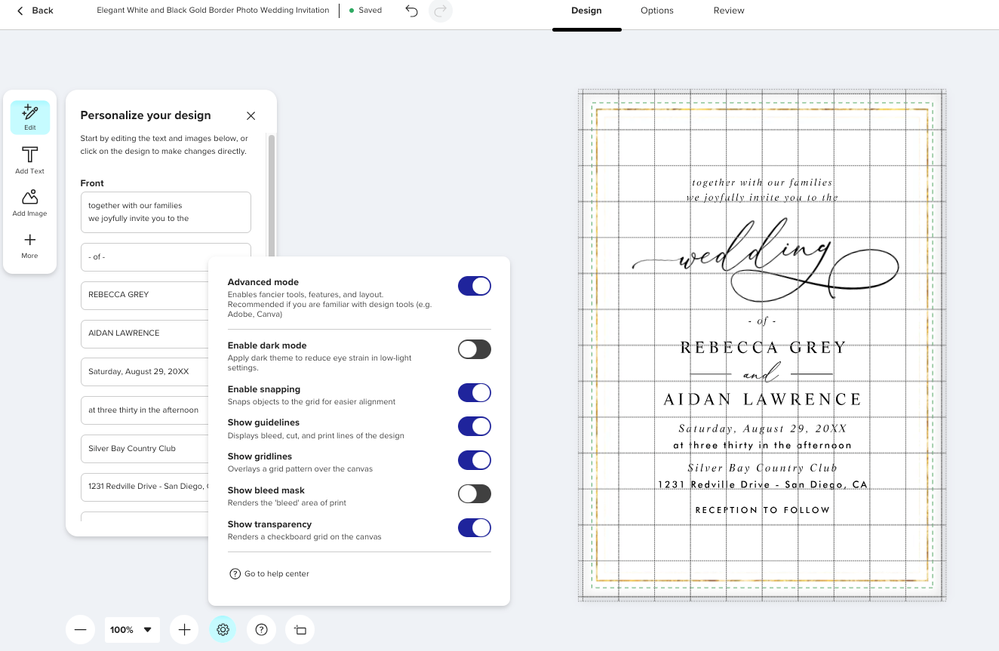The height and width of the screenshot is (651, 999).
Task: Open the settings gear menu
Action: [223, 630]
